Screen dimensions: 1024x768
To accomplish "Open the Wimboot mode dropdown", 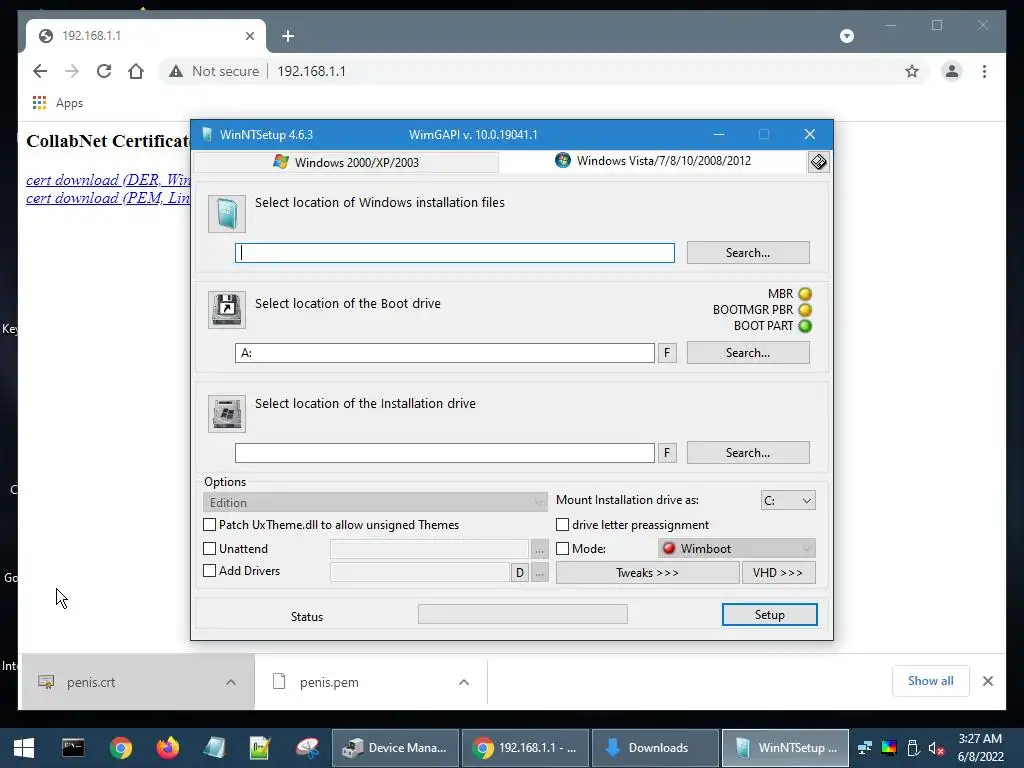I will [x=737, y=549].
